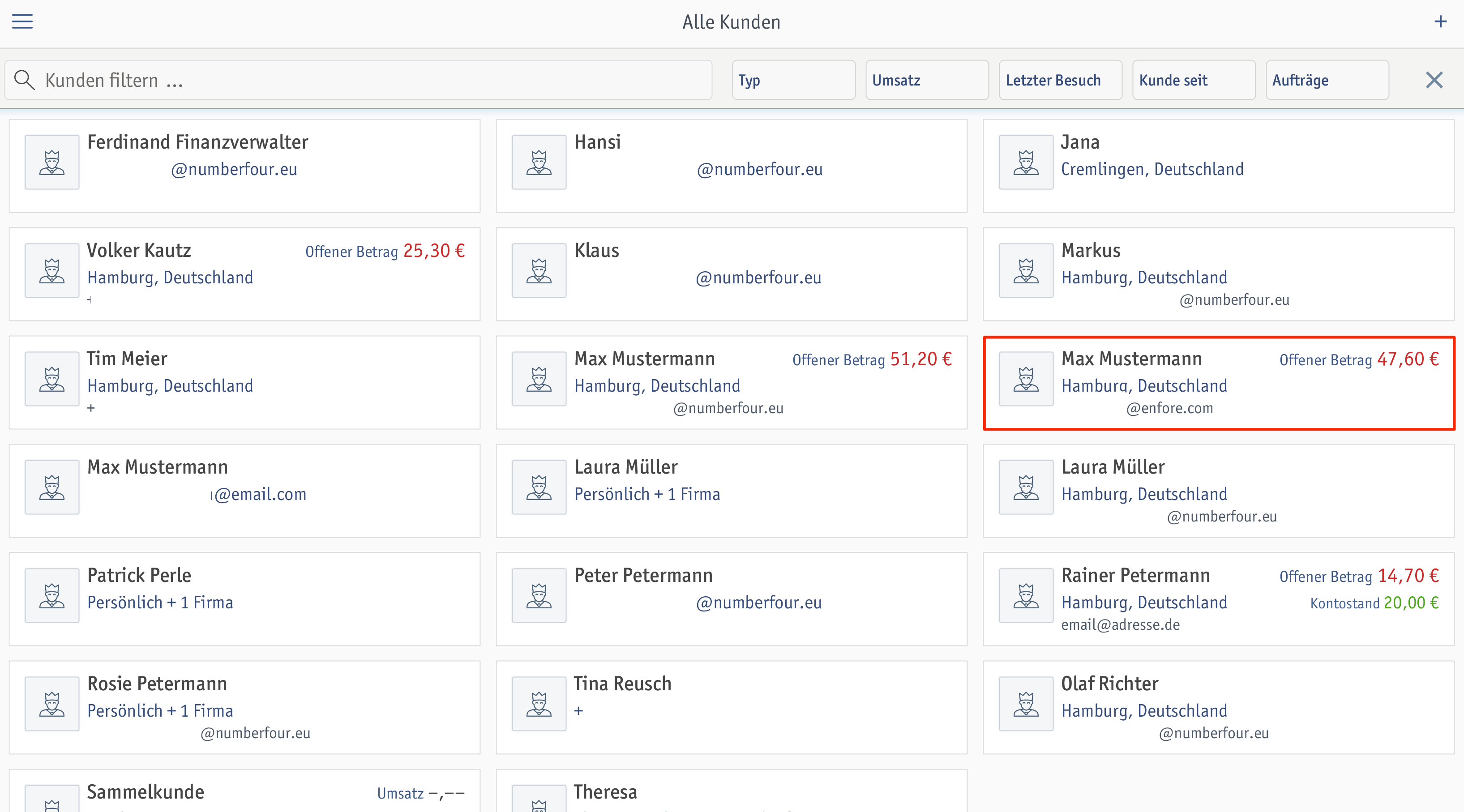Click avatar of Max Mustermann with email.com address
The width and height of the screenshot is (1464, 812).
pyautogui.click(x=52, y=487)
